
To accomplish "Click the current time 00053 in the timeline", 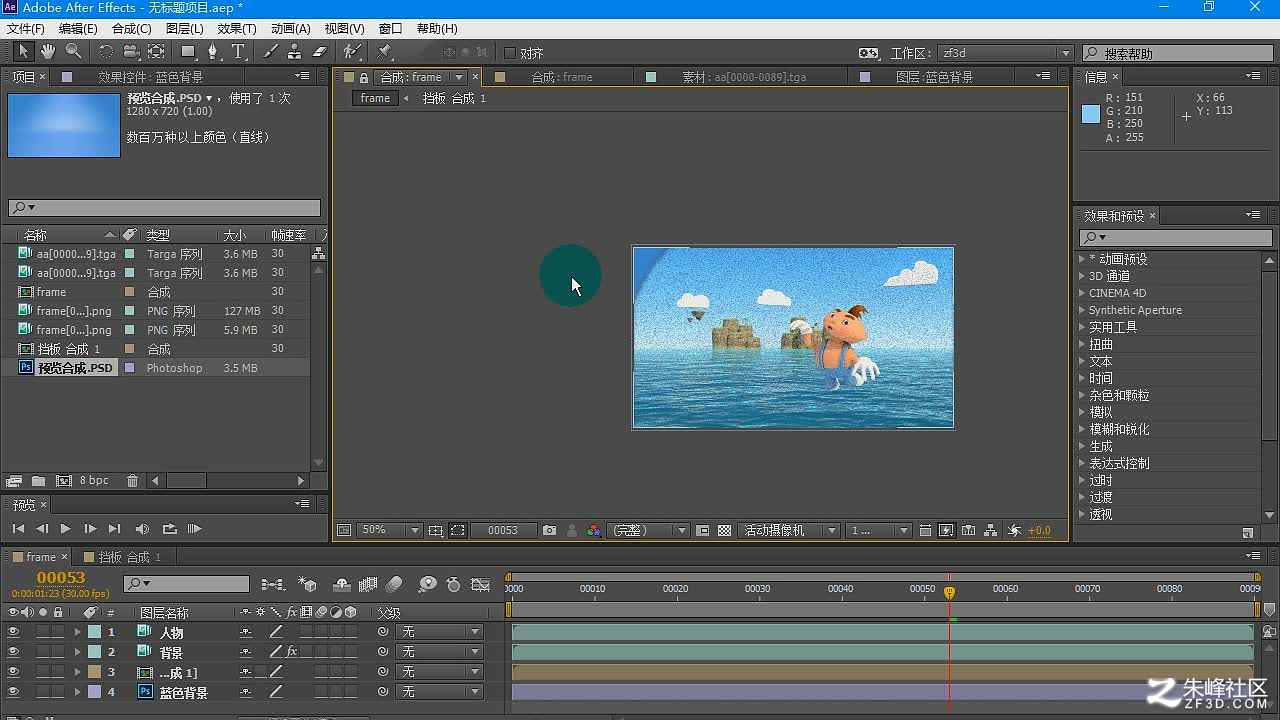I will point(61,578).
